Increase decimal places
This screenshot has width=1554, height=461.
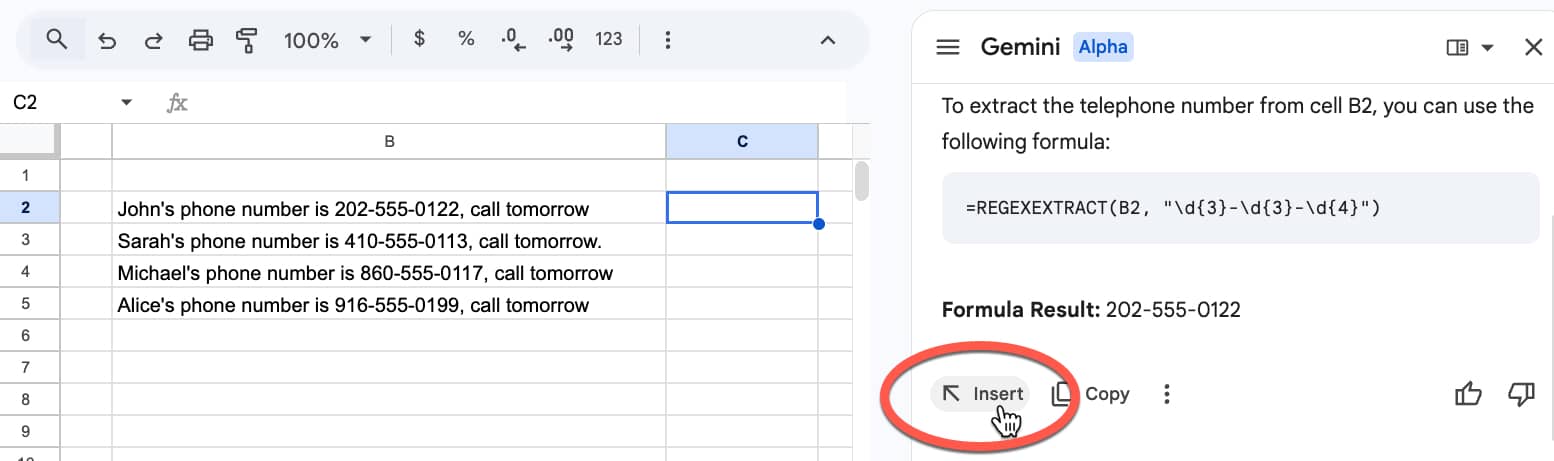tap(561, 40)
